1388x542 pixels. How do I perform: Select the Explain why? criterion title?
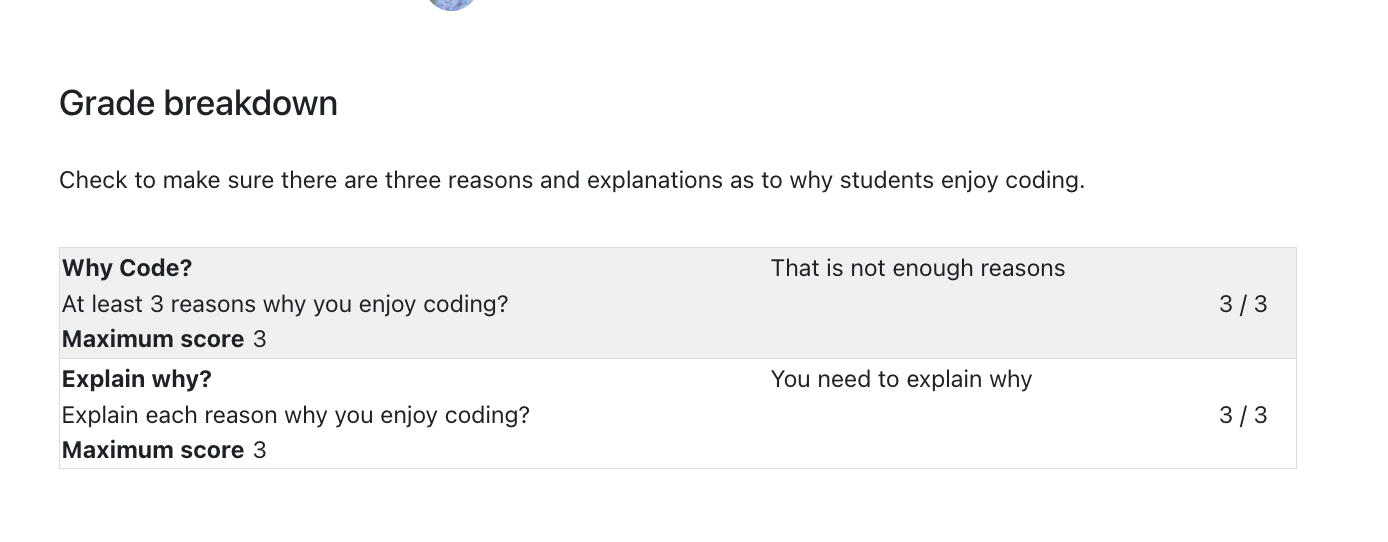(137, 379)
